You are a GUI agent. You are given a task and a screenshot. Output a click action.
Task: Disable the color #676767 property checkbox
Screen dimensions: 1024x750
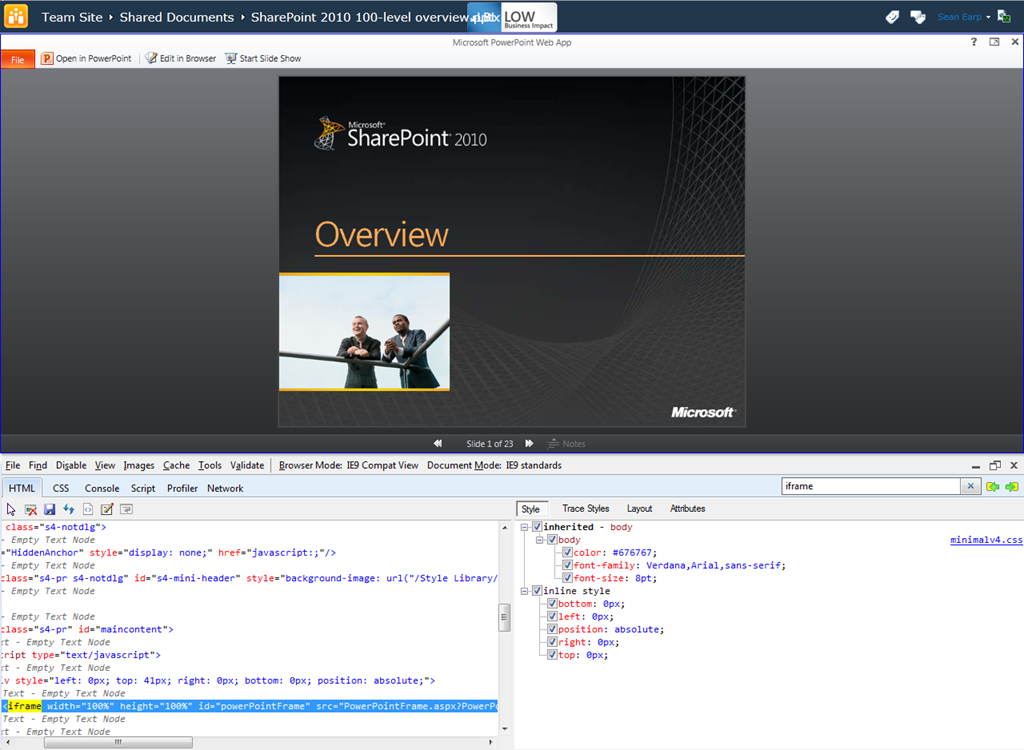click(567, 552)
